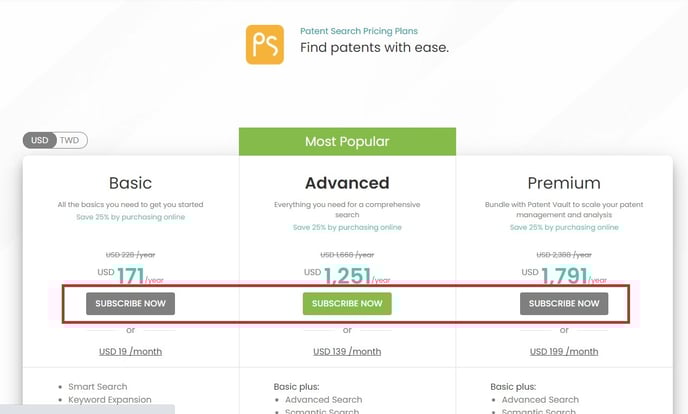Click the Basic plan title
This screenshot has height=414, width=688.
[130, 183]
